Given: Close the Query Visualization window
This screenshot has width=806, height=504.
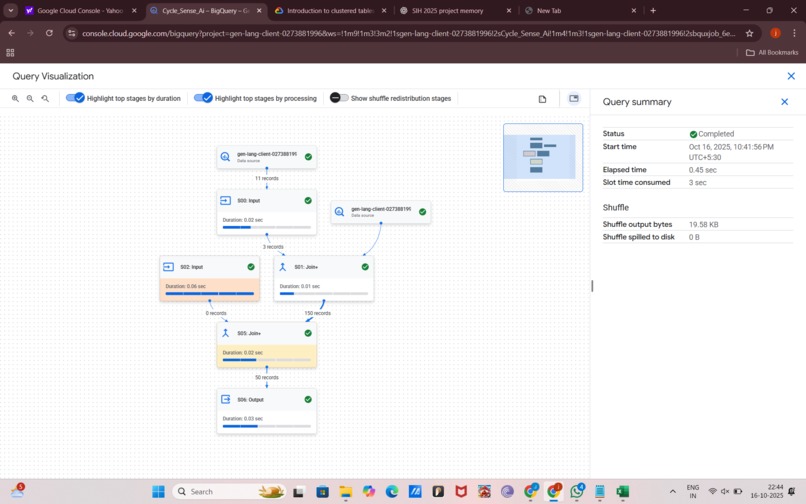Looking at the screenshot, I should coord(791,76).
